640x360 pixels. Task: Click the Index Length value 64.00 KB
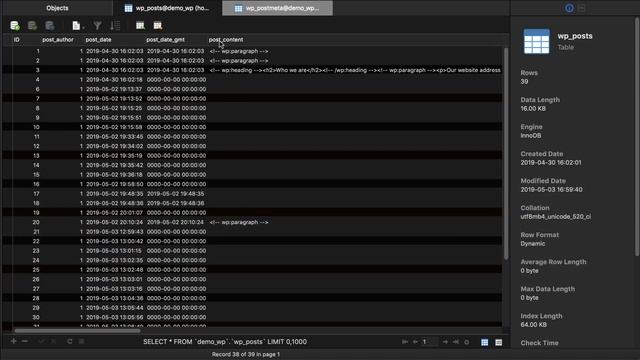[533, 325]
